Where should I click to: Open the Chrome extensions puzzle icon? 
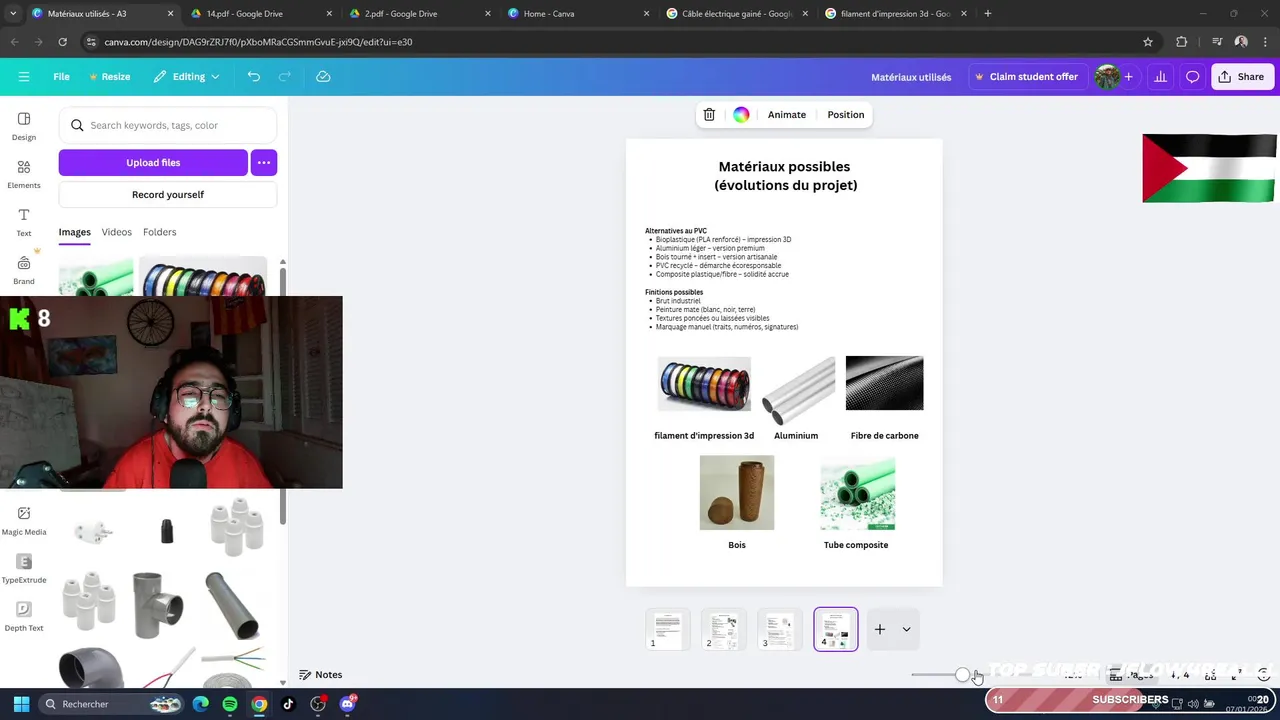coord(1182,42)
